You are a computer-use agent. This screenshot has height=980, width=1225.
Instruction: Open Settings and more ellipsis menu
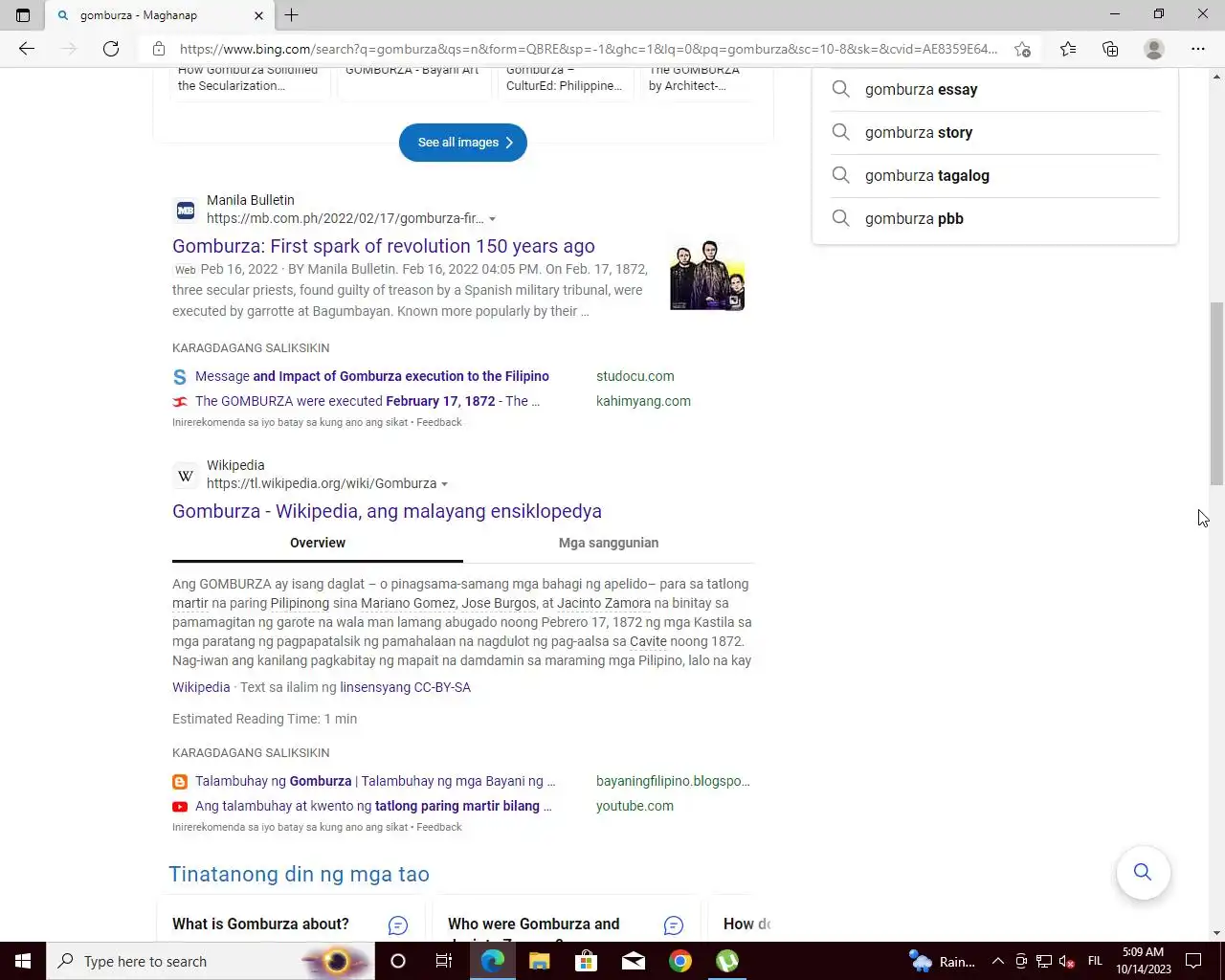tap(1198, 49)
